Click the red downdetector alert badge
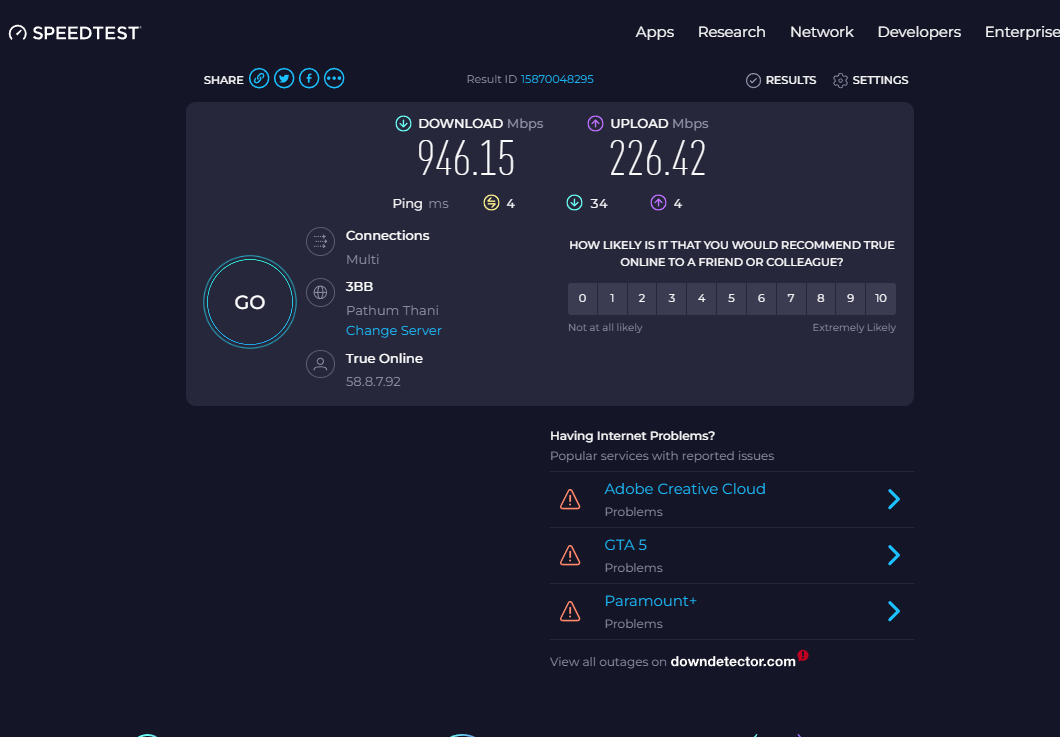This screenshot has height=737, width=1060. point(802,655)
